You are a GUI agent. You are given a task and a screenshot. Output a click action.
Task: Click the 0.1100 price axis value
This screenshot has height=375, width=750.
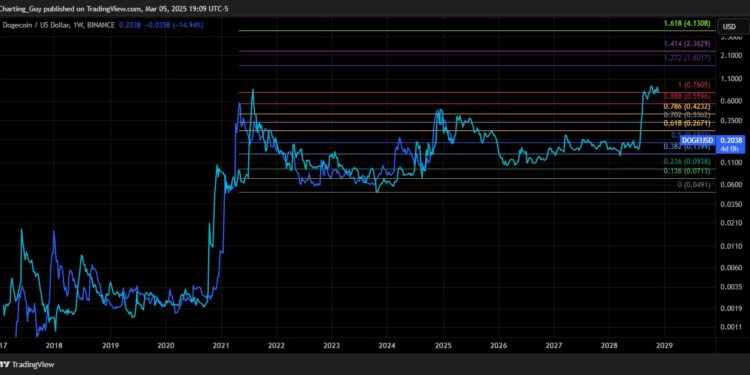[x=732, y=163]
